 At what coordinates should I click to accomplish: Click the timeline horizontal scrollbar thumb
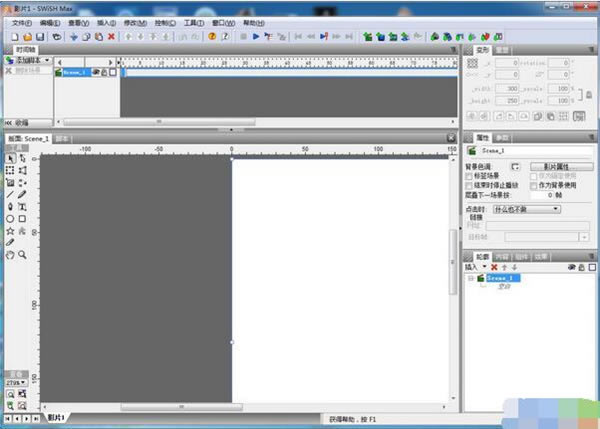(x=159, y=122)
